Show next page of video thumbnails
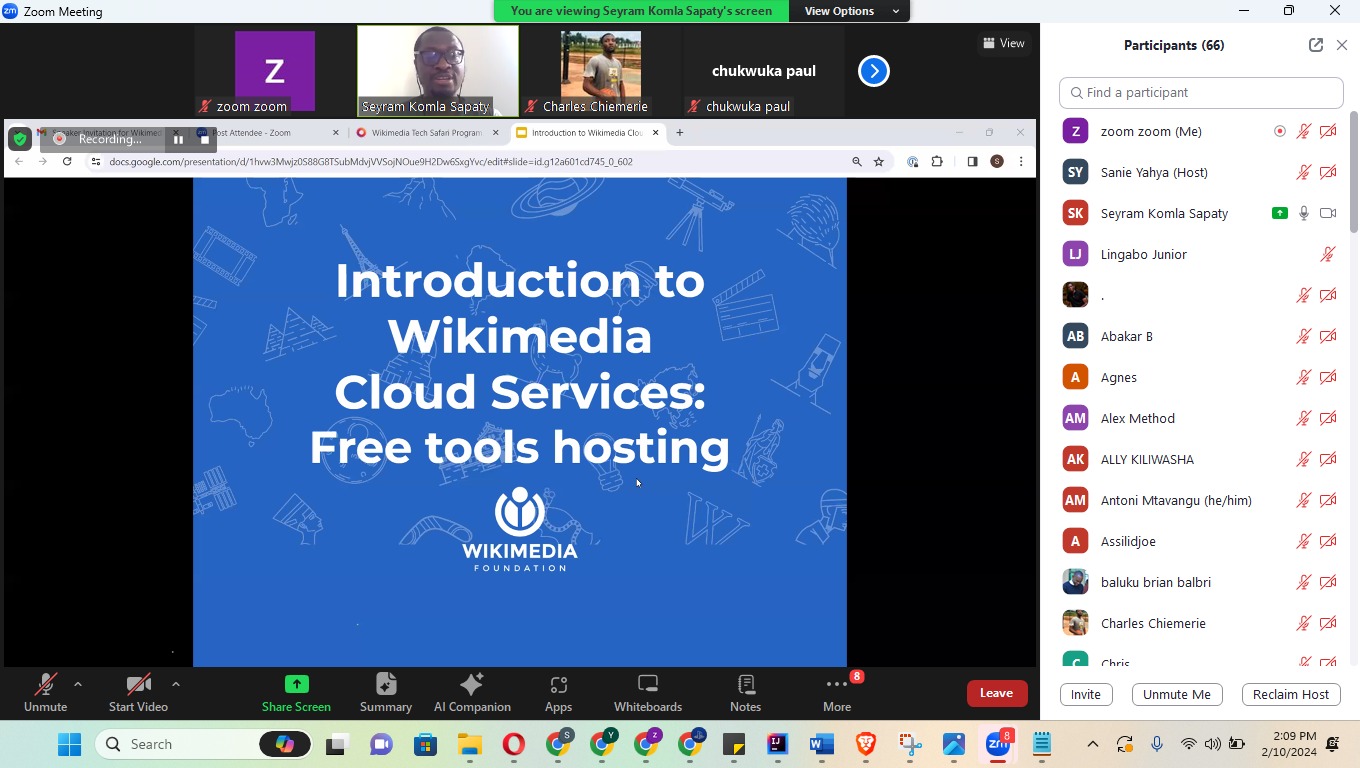Screen dimensions: 1360x768 874,71
